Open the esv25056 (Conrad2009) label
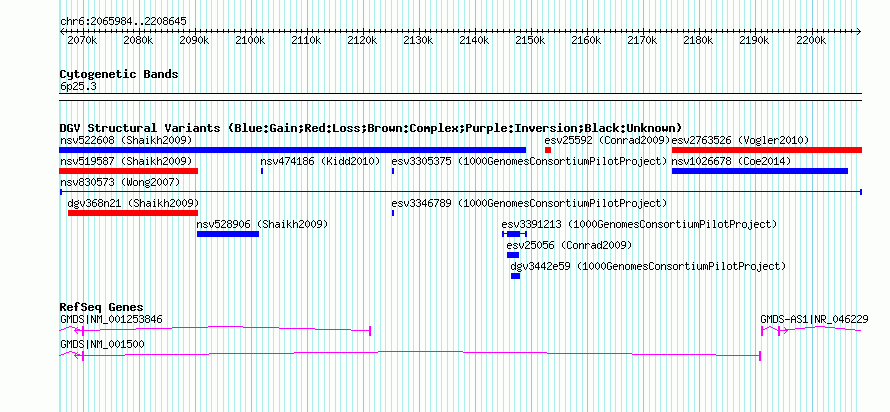The image size is (890, 412). (x=569, y=245)
